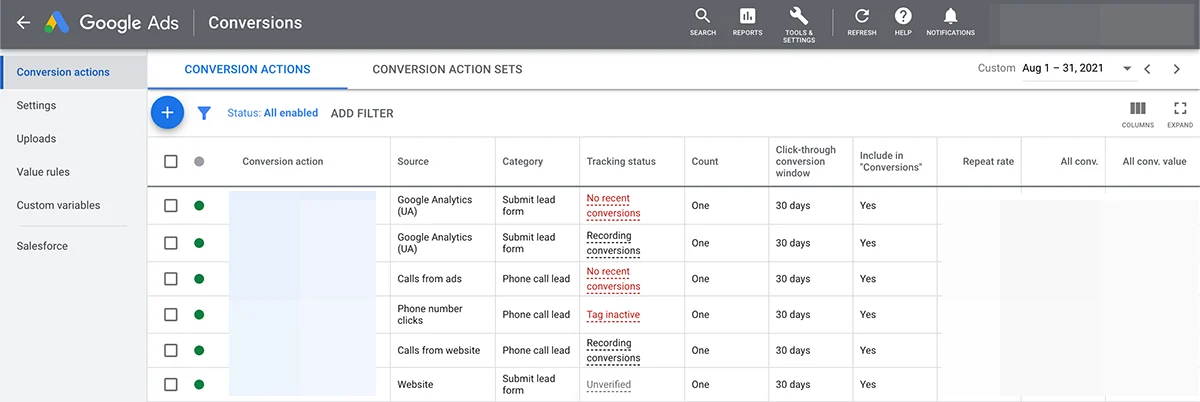Expand the table to full view
Viewport: 1200px width, 402px height.
point(1180,113)
